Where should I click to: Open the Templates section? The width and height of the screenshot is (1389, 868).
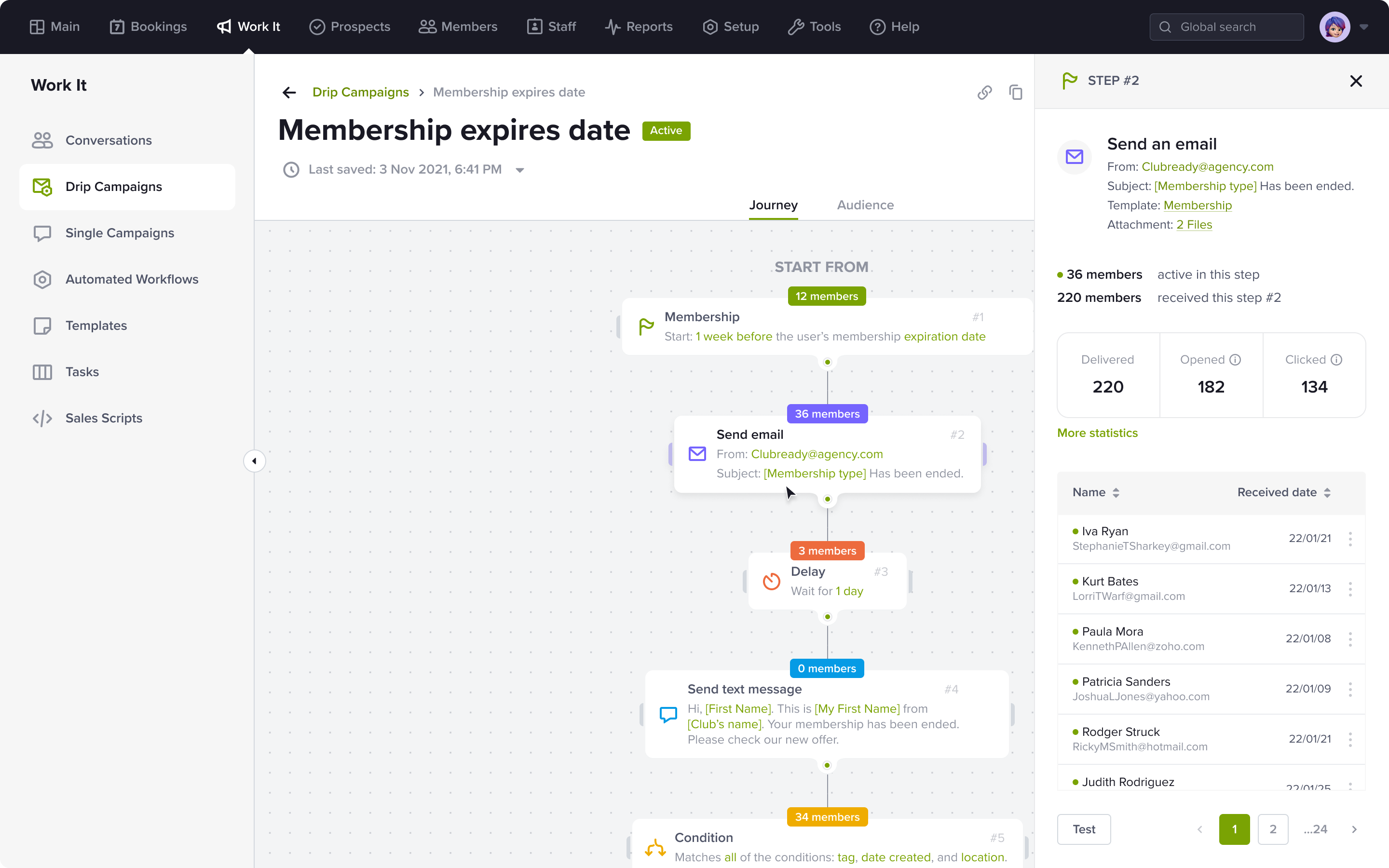96,325
